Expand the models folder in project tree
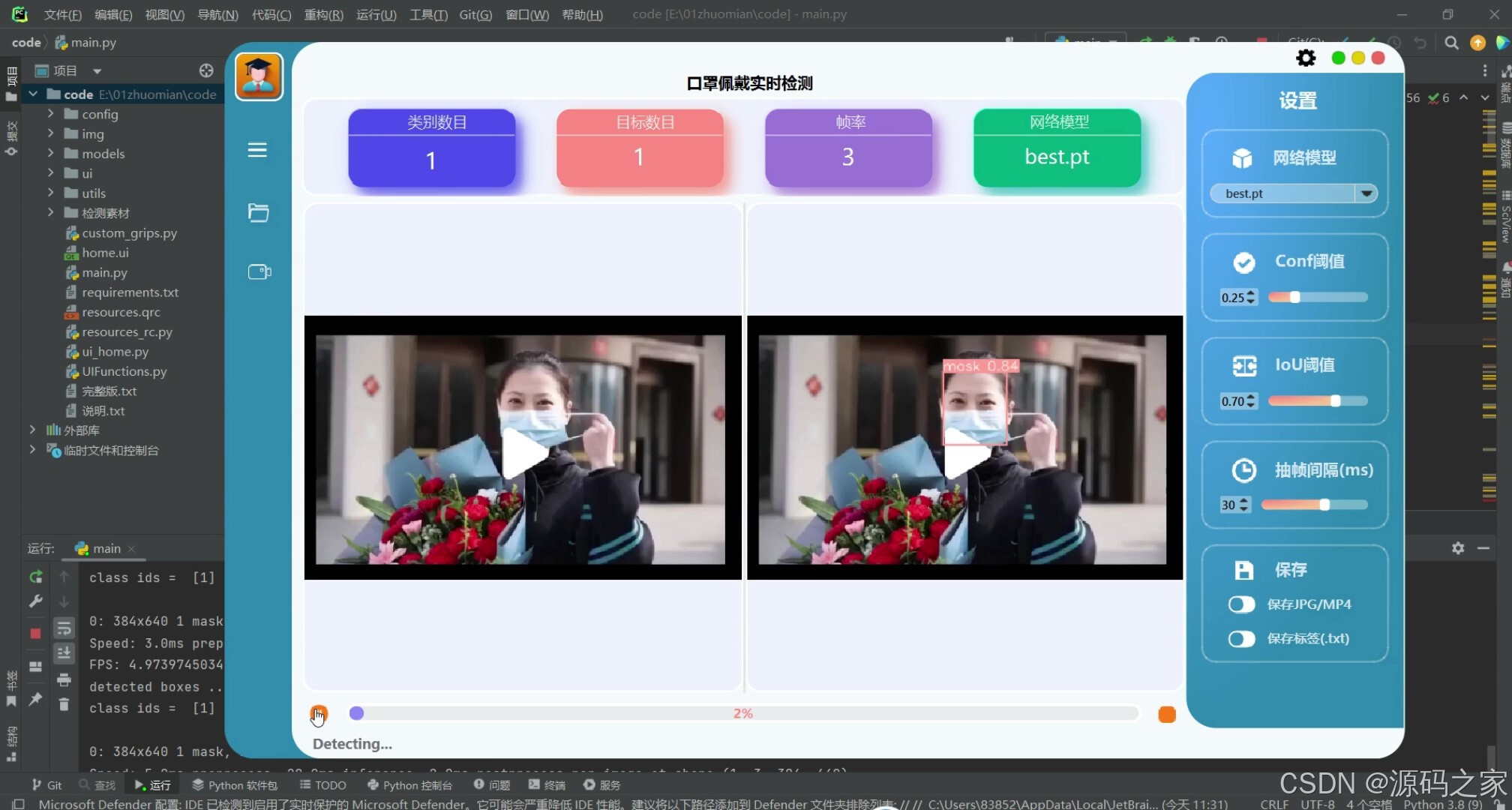Image resolution: width=1512 pixels, height=810 pixels. [x=50, y=154]
